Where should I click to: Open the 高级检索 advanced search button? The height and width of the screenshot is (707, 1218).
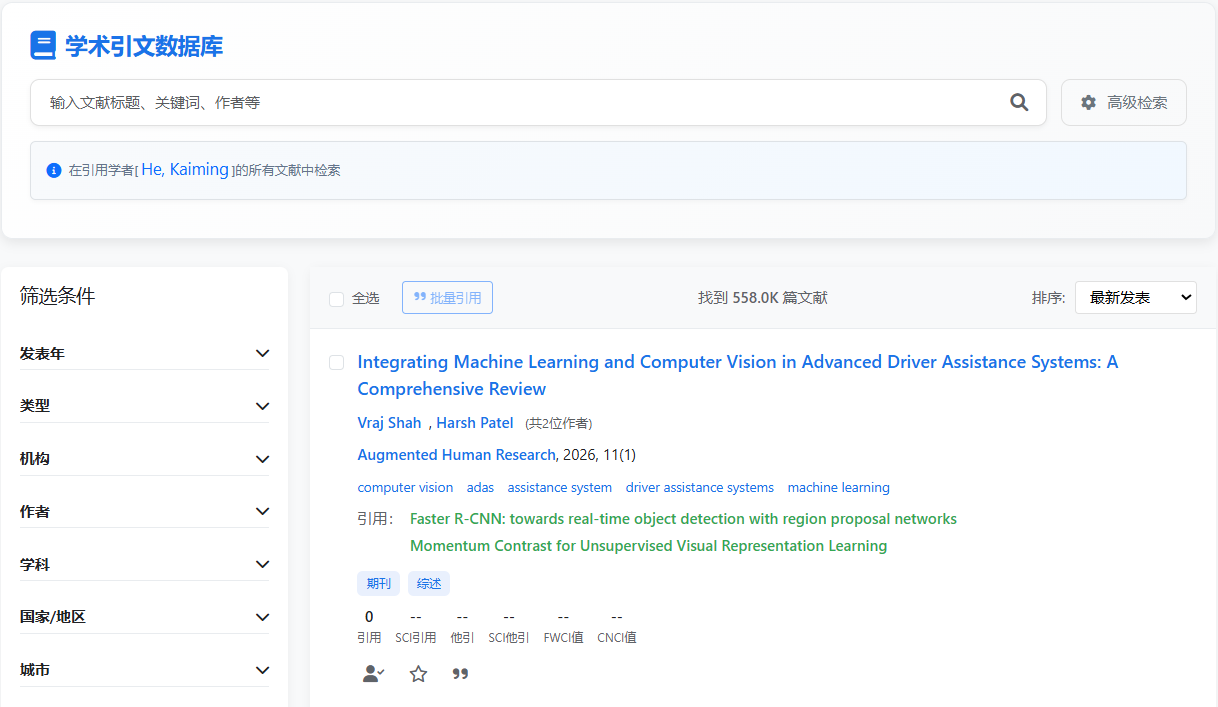coord(1123,102)
